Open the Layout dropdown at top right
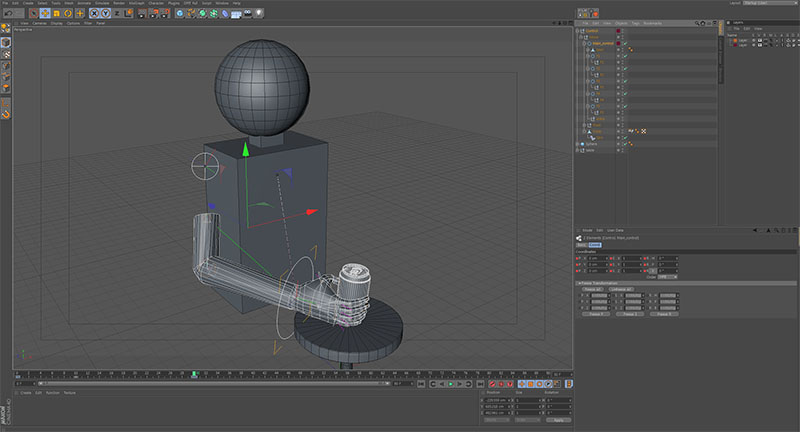 pyautogui.click(x=768, y=3)
